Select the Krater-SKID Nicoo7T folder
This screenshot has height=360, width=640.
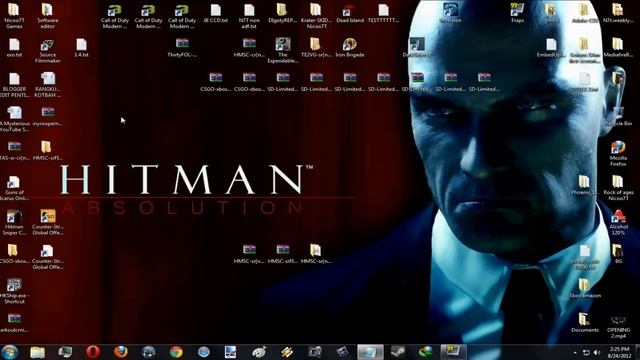[x=316, y=16]
